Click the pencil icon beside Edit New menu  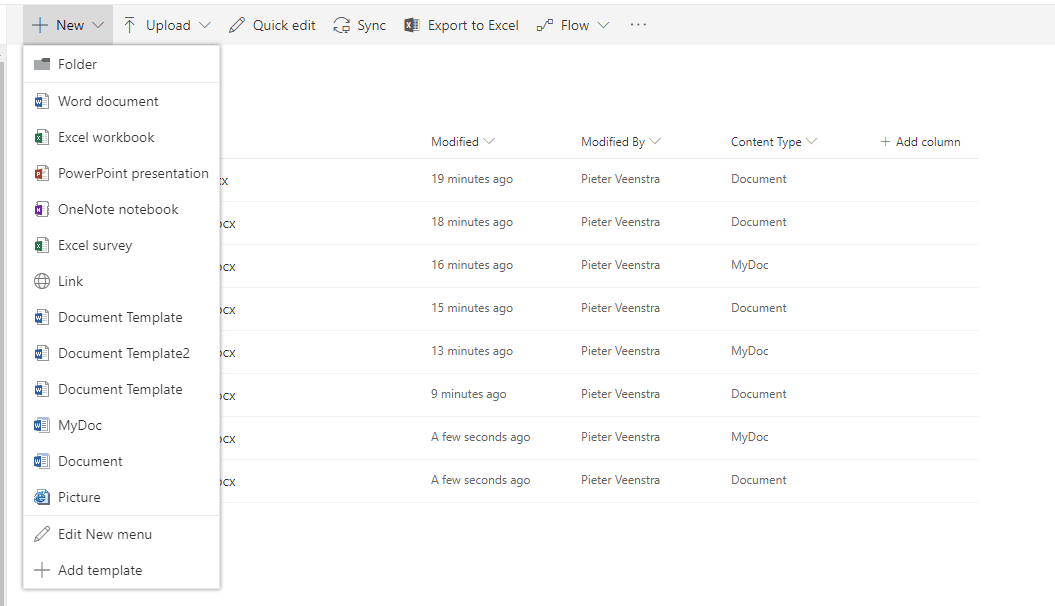[x=42, y=534]
